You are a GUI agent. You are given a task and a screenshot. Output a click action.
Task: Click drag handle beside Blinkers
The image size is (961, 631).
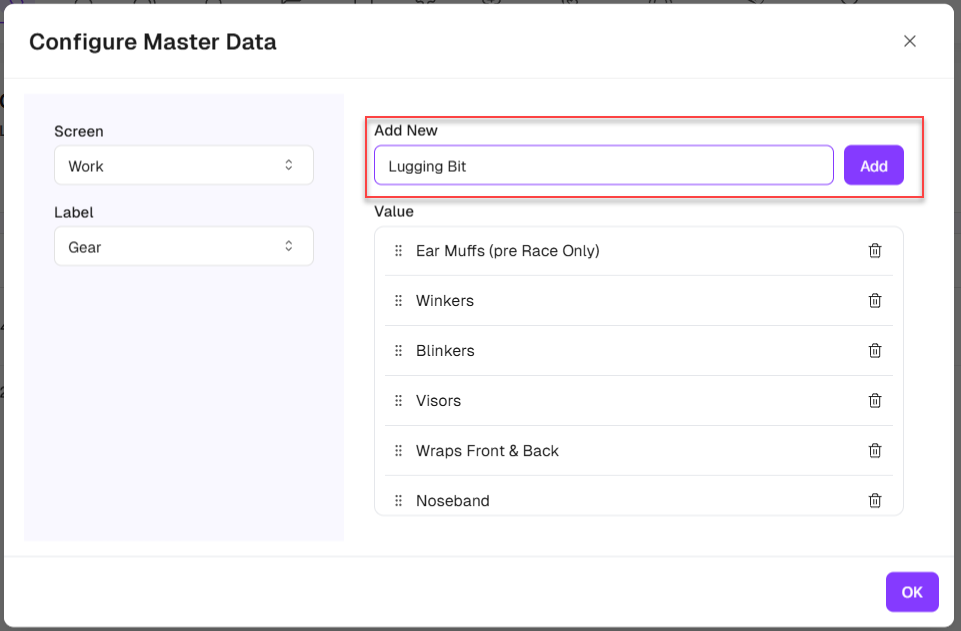coord(398,351)
